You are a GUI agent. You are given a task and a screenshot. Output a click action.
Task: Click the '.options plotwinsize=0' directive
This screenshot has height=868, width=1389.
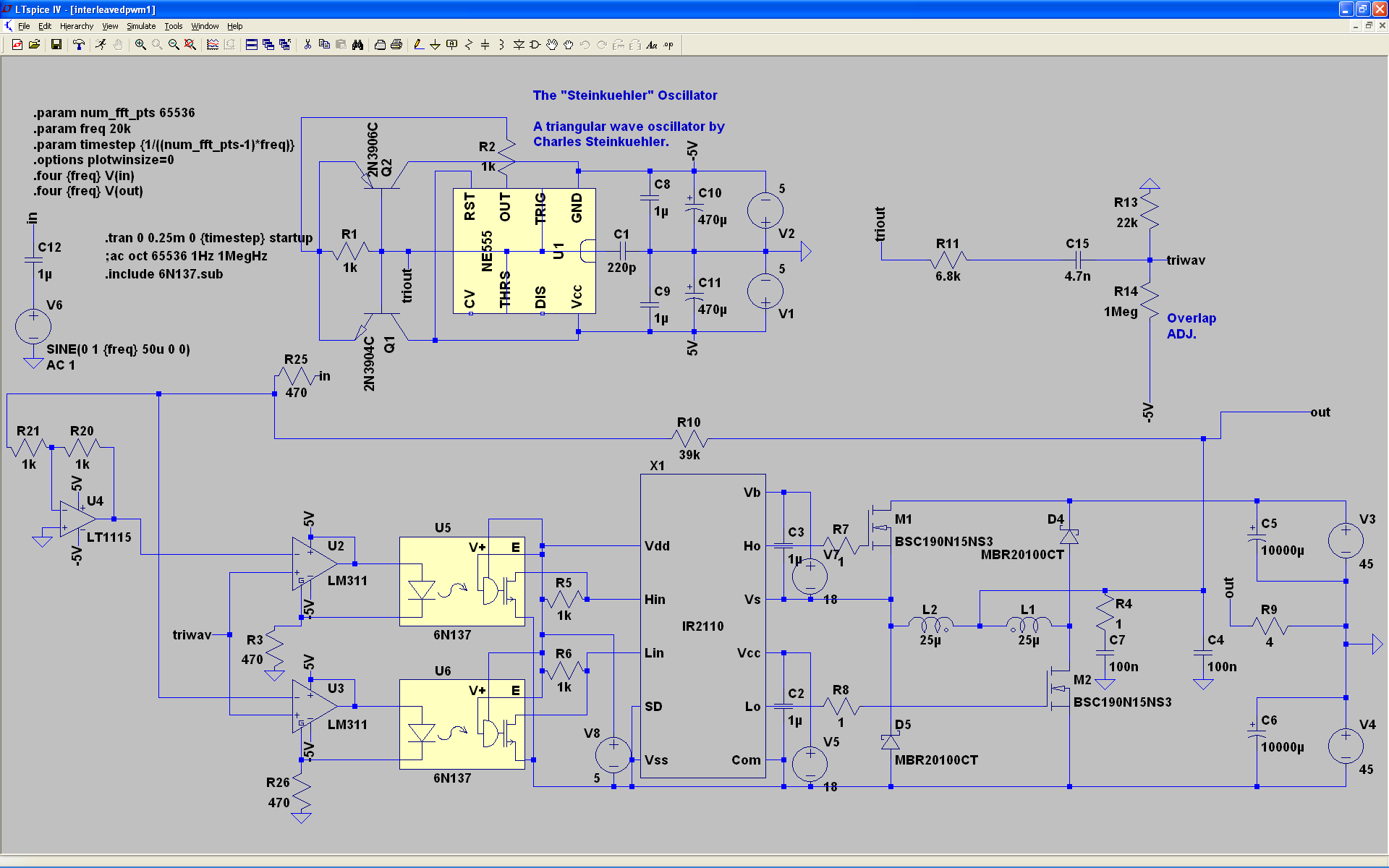click(x=103, y=160)
